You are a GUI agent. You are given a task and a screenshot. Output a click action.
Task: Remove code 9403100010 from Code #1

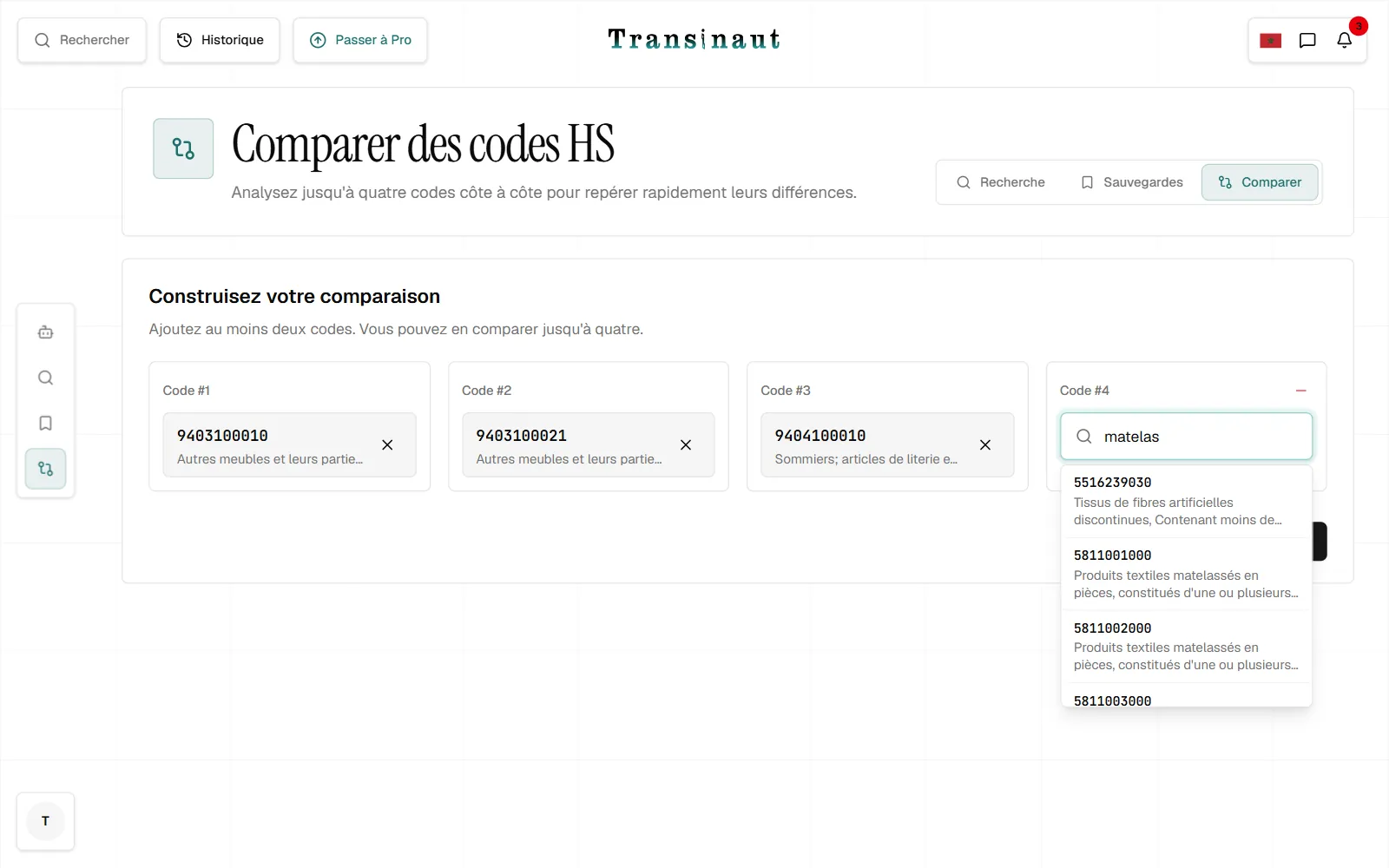[x=387, y=445]
